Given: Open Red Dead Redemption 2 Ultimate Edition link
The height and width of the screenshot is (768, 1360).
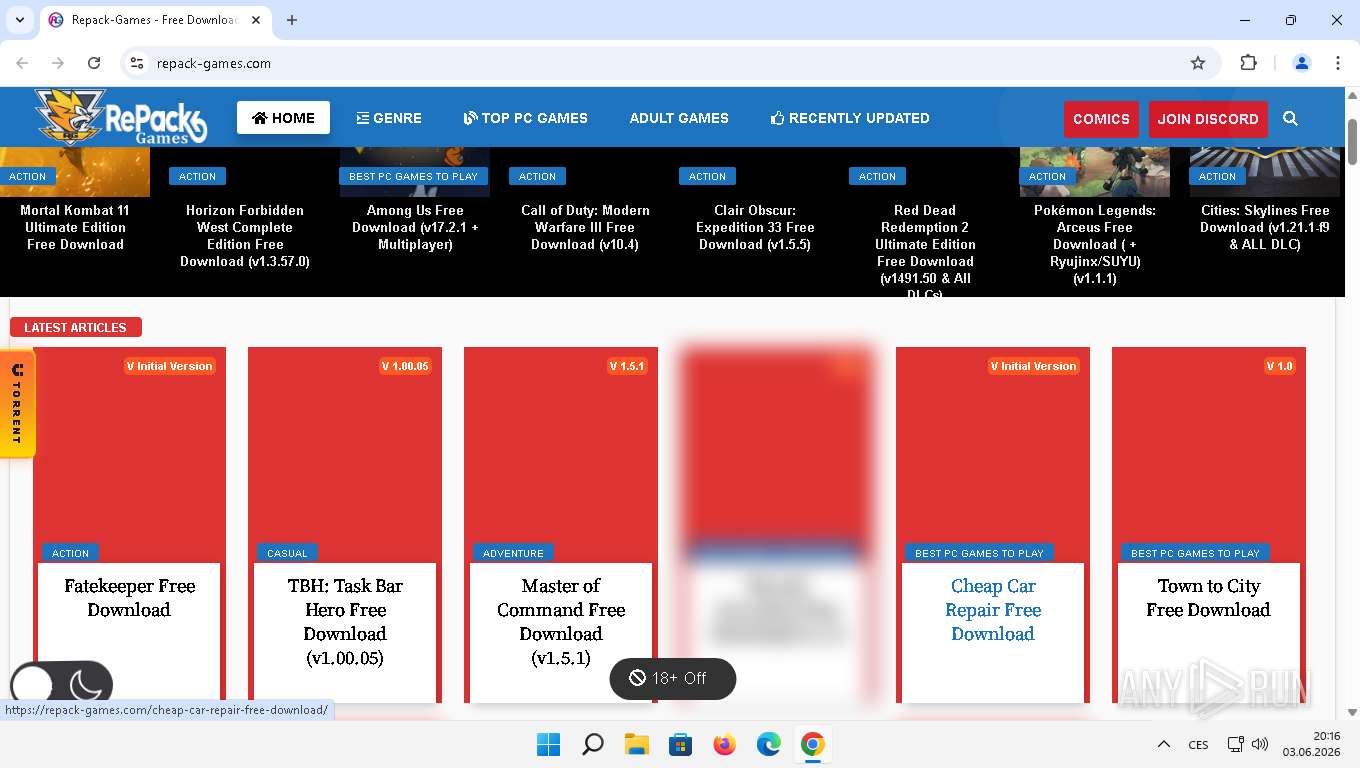Looking at the screenshot, I should [x=925, y=249].
